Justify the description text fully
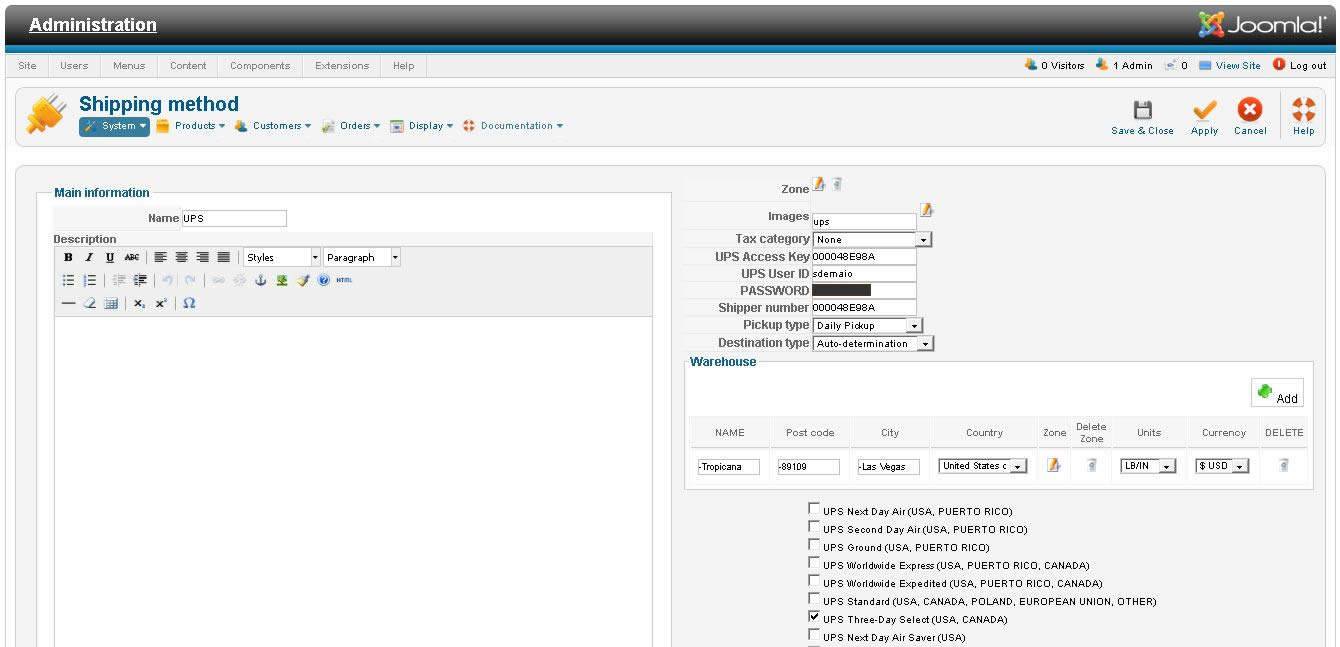The image size is (1340, 647). click(223, 257)
